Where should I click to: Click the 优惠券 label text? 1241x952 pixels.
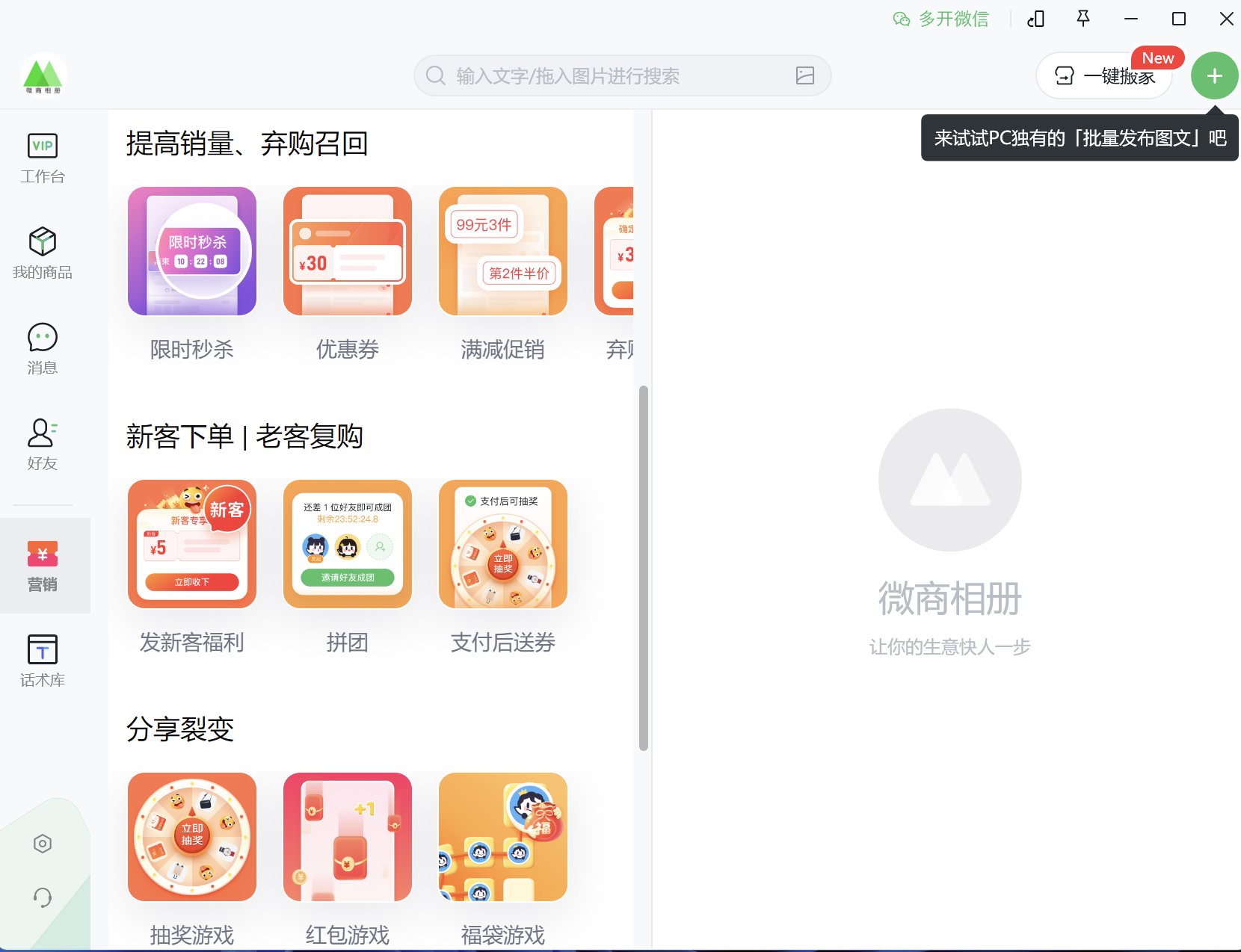point(348,349)
